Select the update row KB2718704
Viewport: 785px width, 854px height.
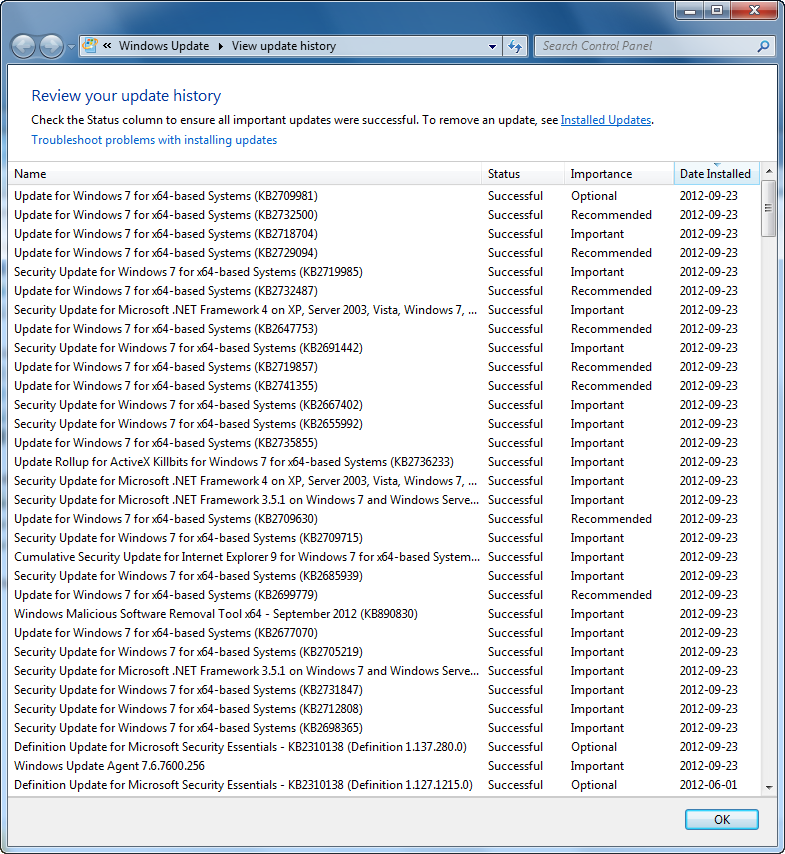point(384,234)
